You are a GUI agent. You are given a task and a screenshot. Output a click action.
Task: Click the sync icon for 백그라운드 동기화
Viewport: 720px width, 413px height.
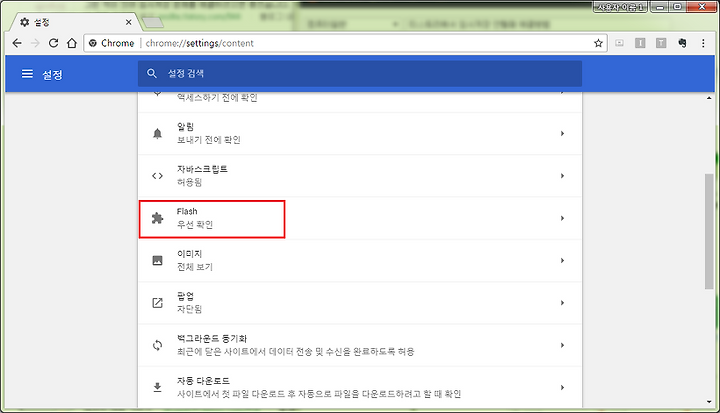pyautogui.click(x=158, y=345)
